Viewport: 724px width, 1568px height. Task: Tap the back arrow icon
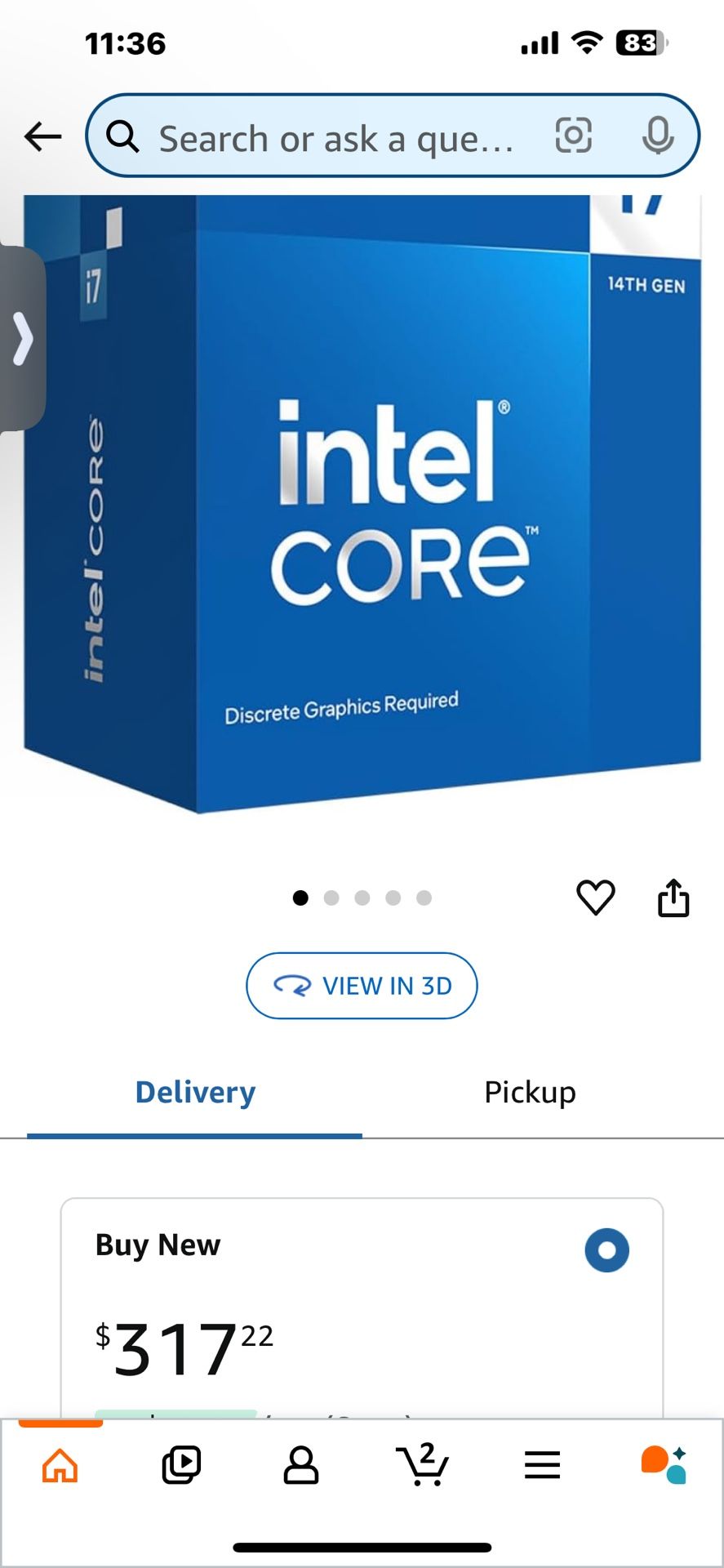coord(43,136)
